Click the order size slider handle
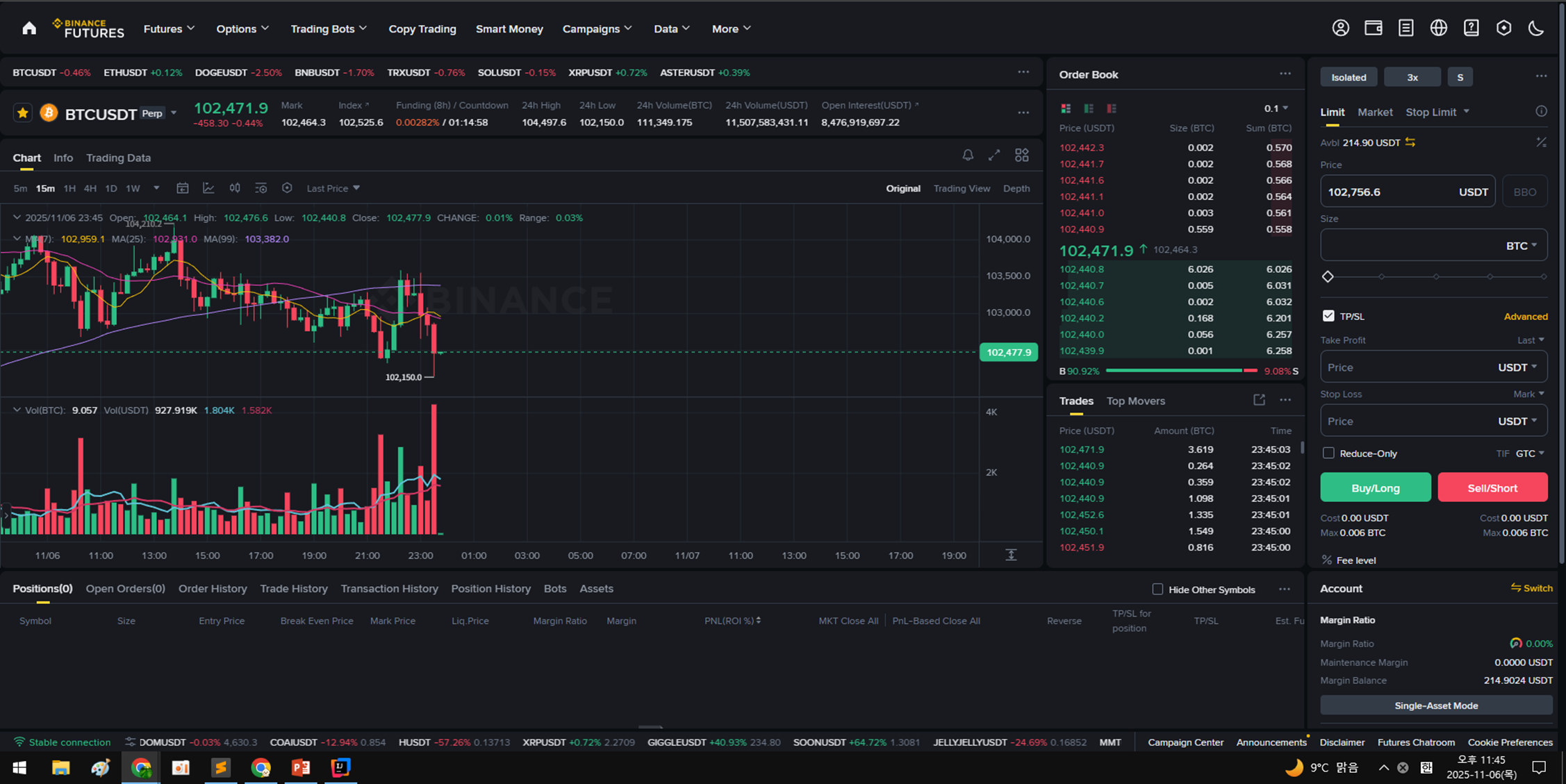 [x=1328, y=276]
